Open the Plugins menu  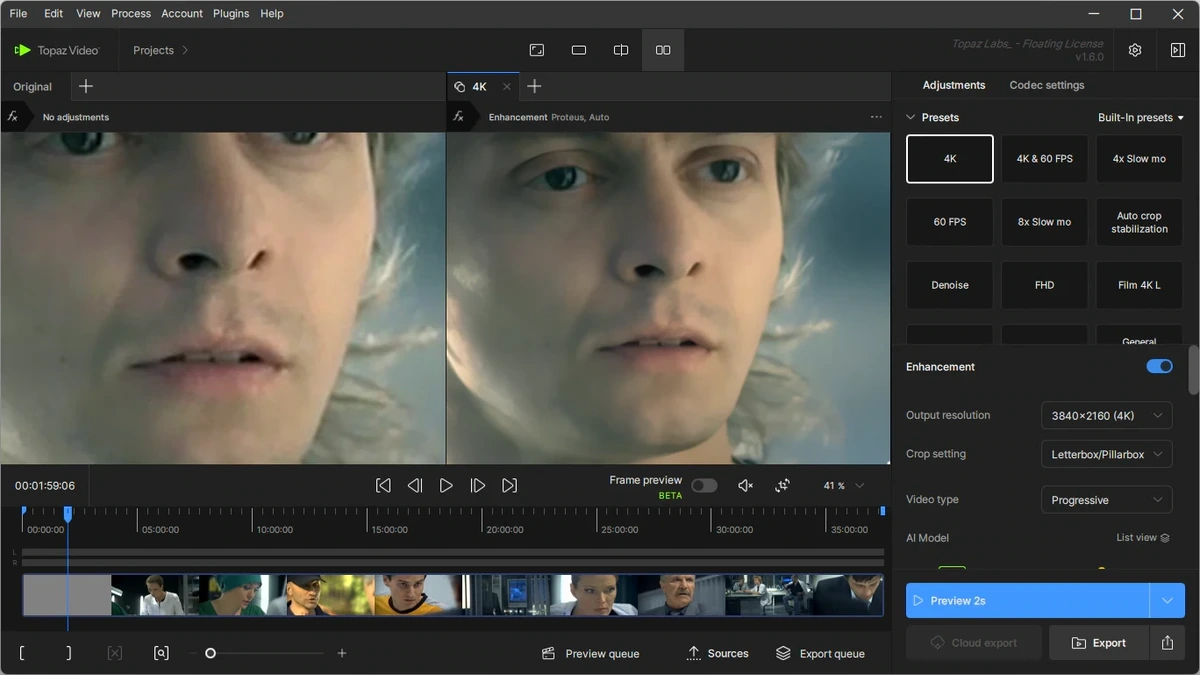tap(231, 14)
